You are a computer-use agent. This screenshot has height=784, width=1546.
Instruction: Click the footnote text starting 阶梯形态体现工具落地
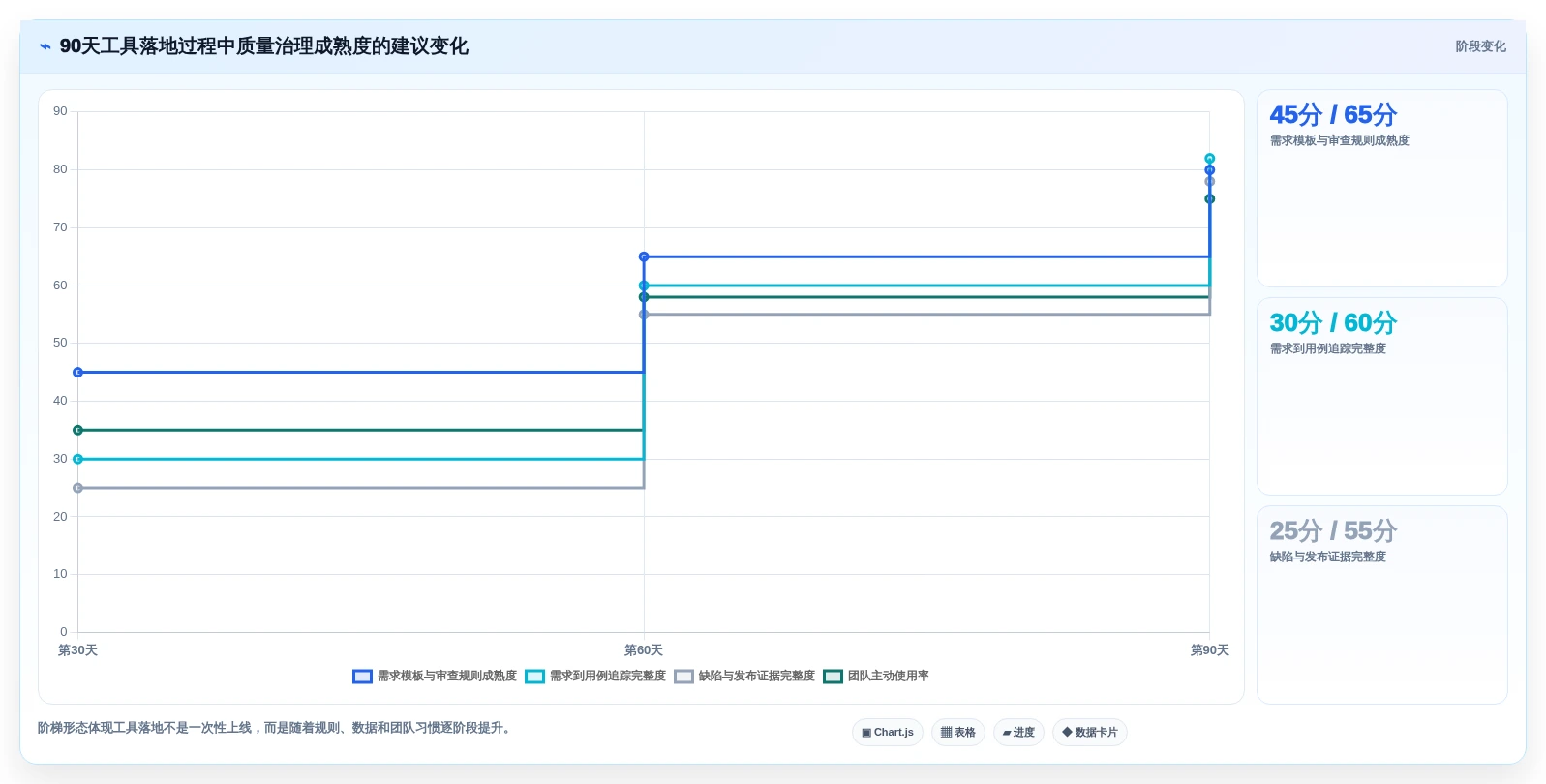(x=274, y=728)
